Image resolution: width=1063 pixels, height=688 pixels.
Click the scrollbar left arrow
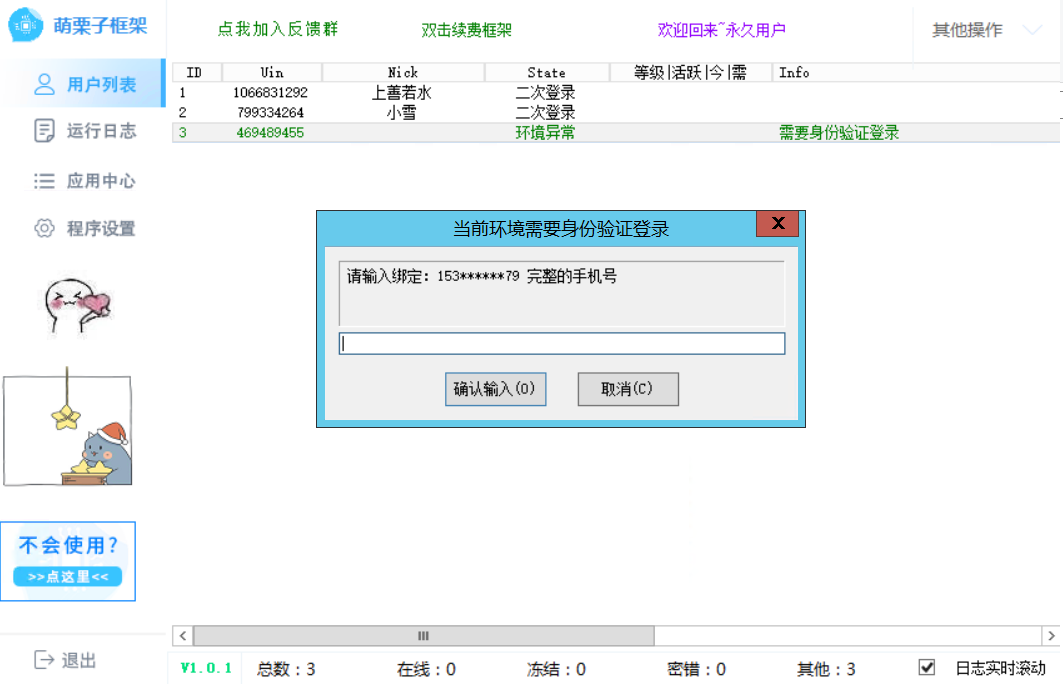coord(183,636)
